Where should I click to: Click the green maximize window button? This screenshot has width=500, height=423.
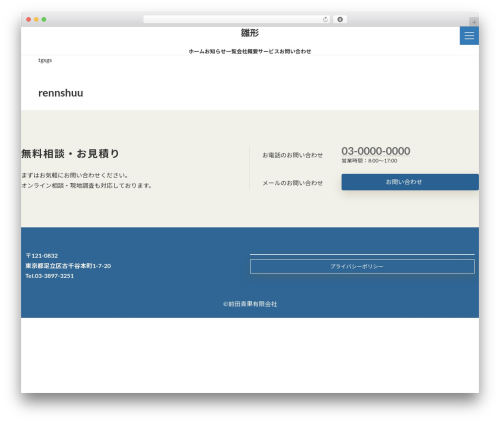point(44,20)
